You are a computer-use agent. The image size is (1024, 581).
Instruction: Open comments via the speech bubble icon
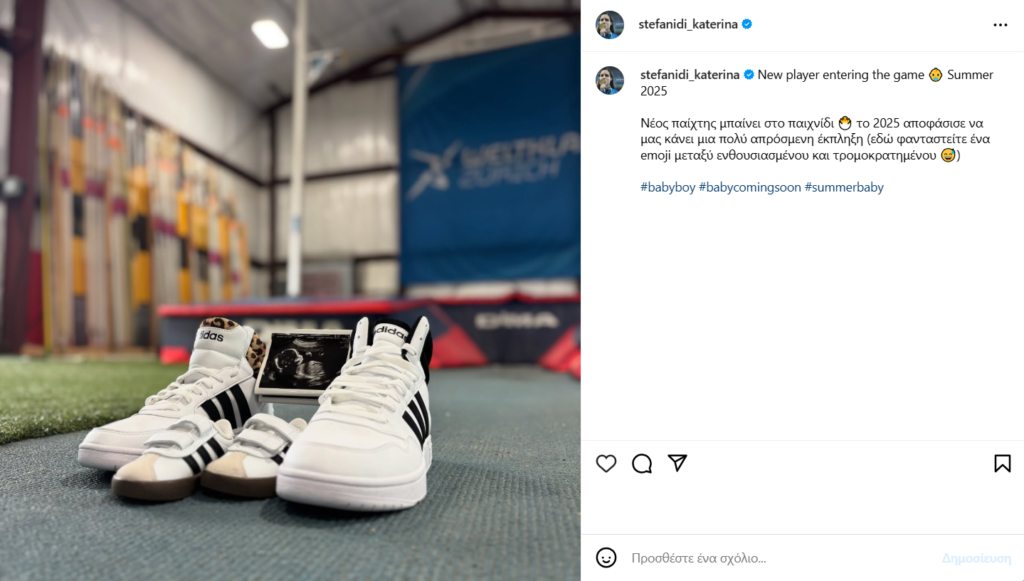click(642, 463)
